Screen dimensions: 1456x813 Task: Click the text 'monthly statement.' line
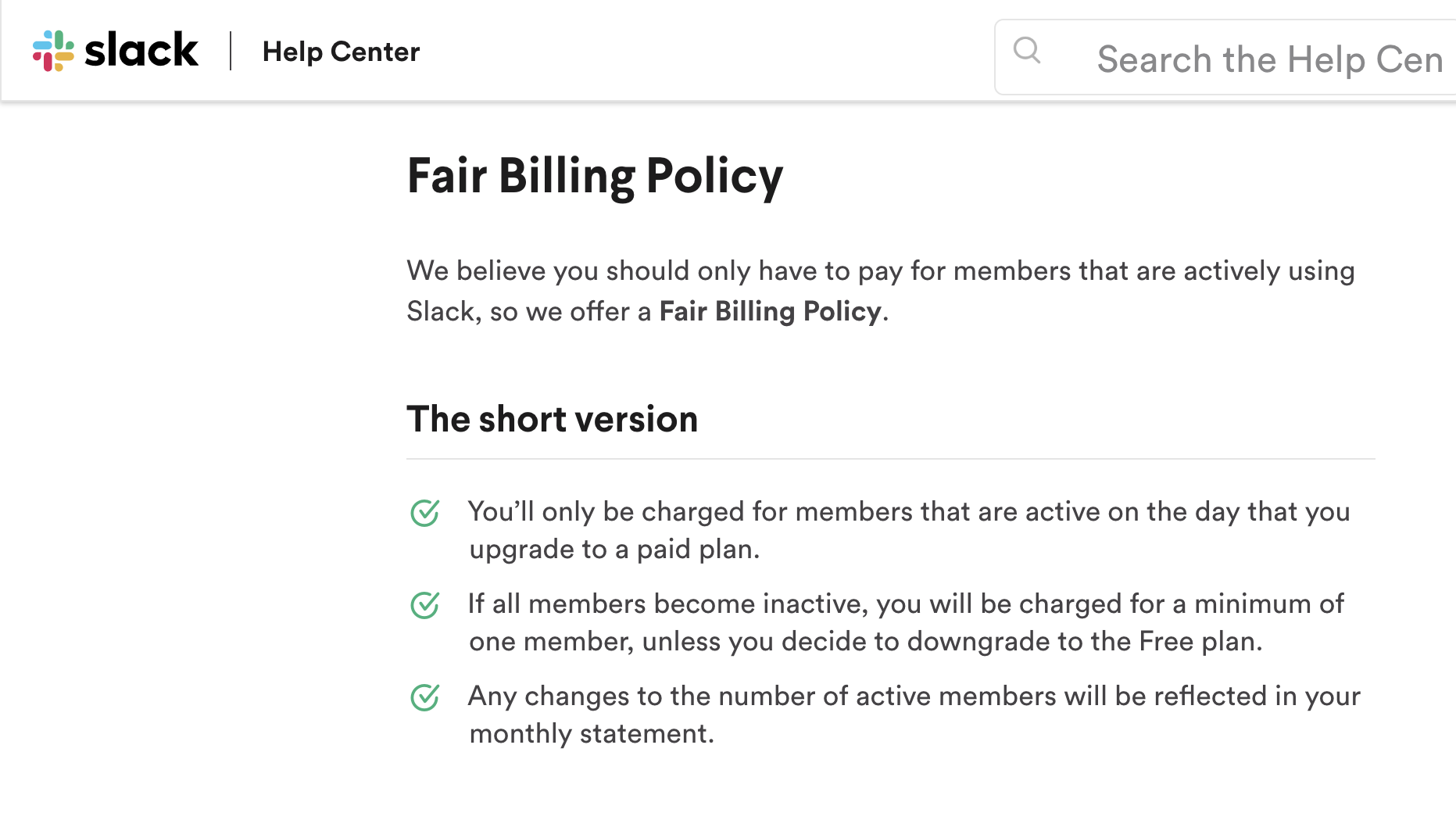pyautogui.click(x=592, y=734)
